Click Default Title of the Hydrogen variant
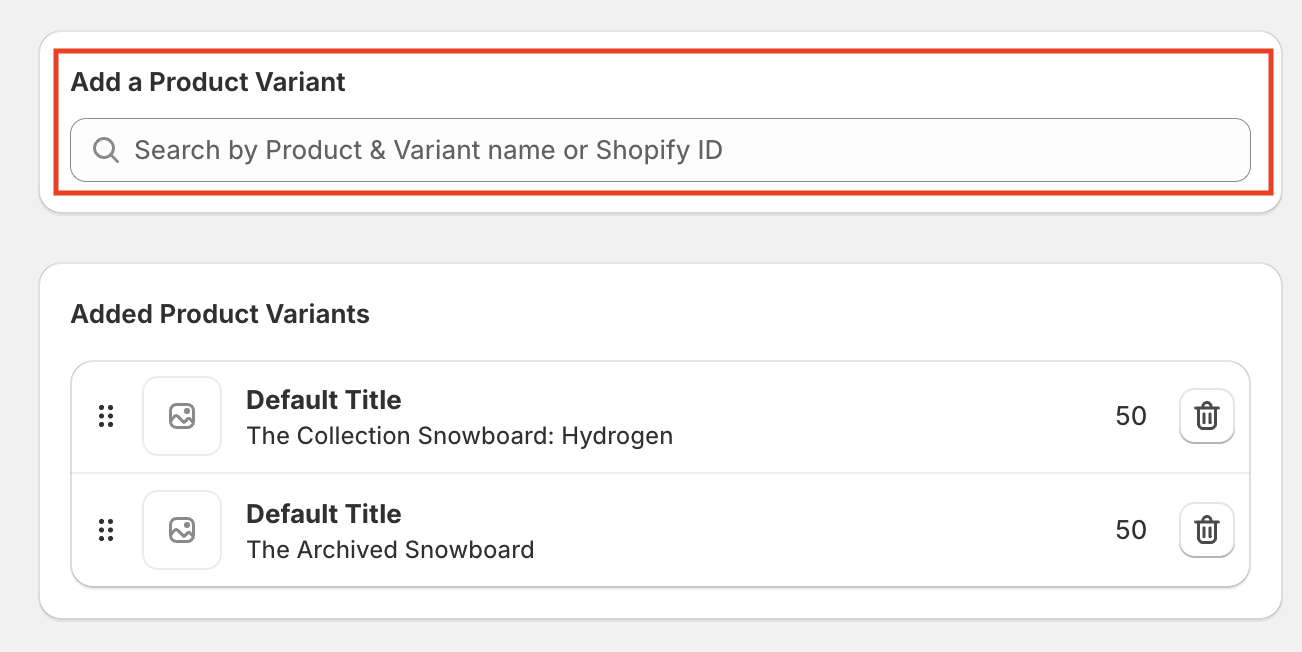This screenshot has height=652, width=1302. 324,400
